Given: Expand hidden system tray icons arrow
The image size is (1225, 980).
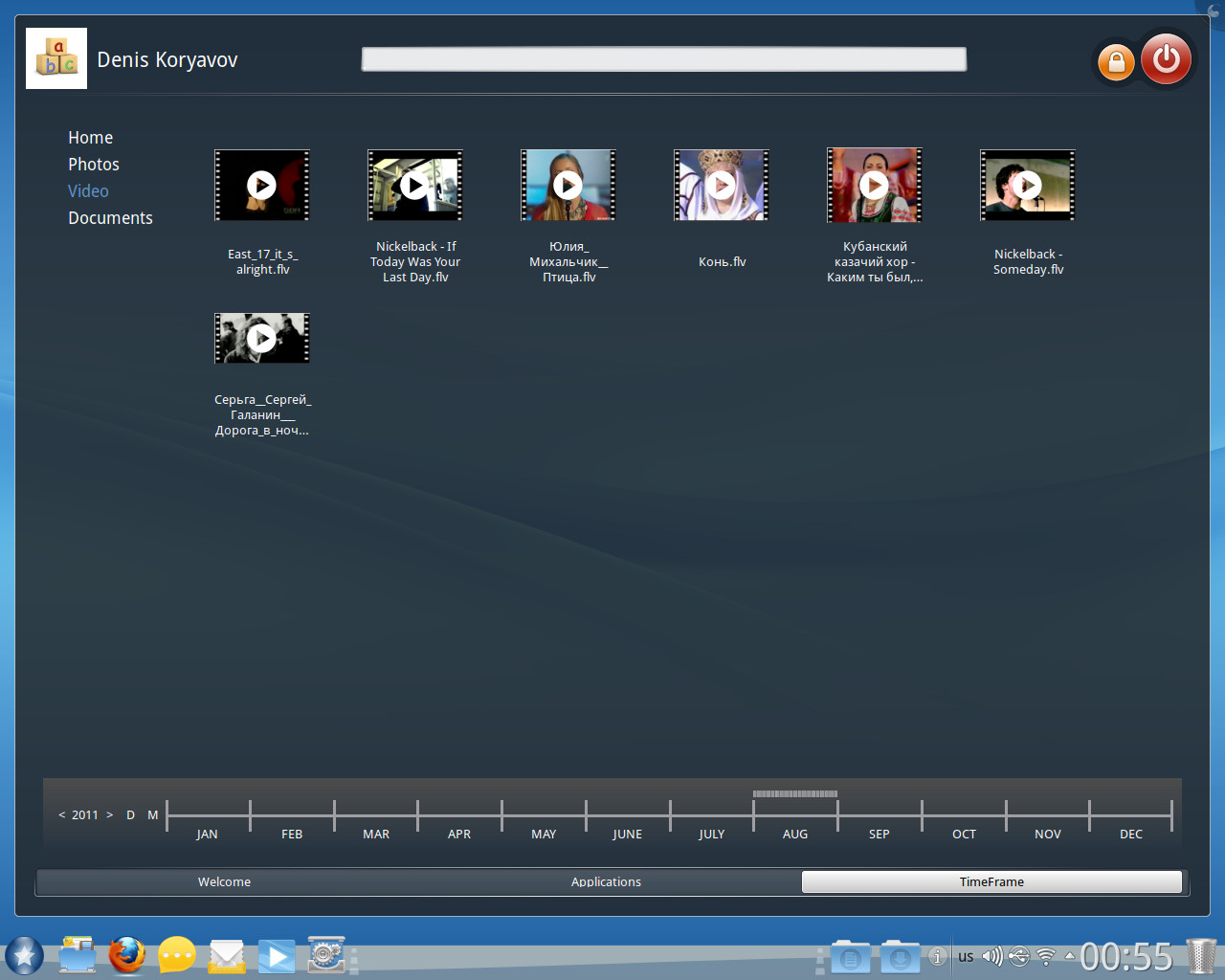Looking at the screenshot, I should 1069,956.
